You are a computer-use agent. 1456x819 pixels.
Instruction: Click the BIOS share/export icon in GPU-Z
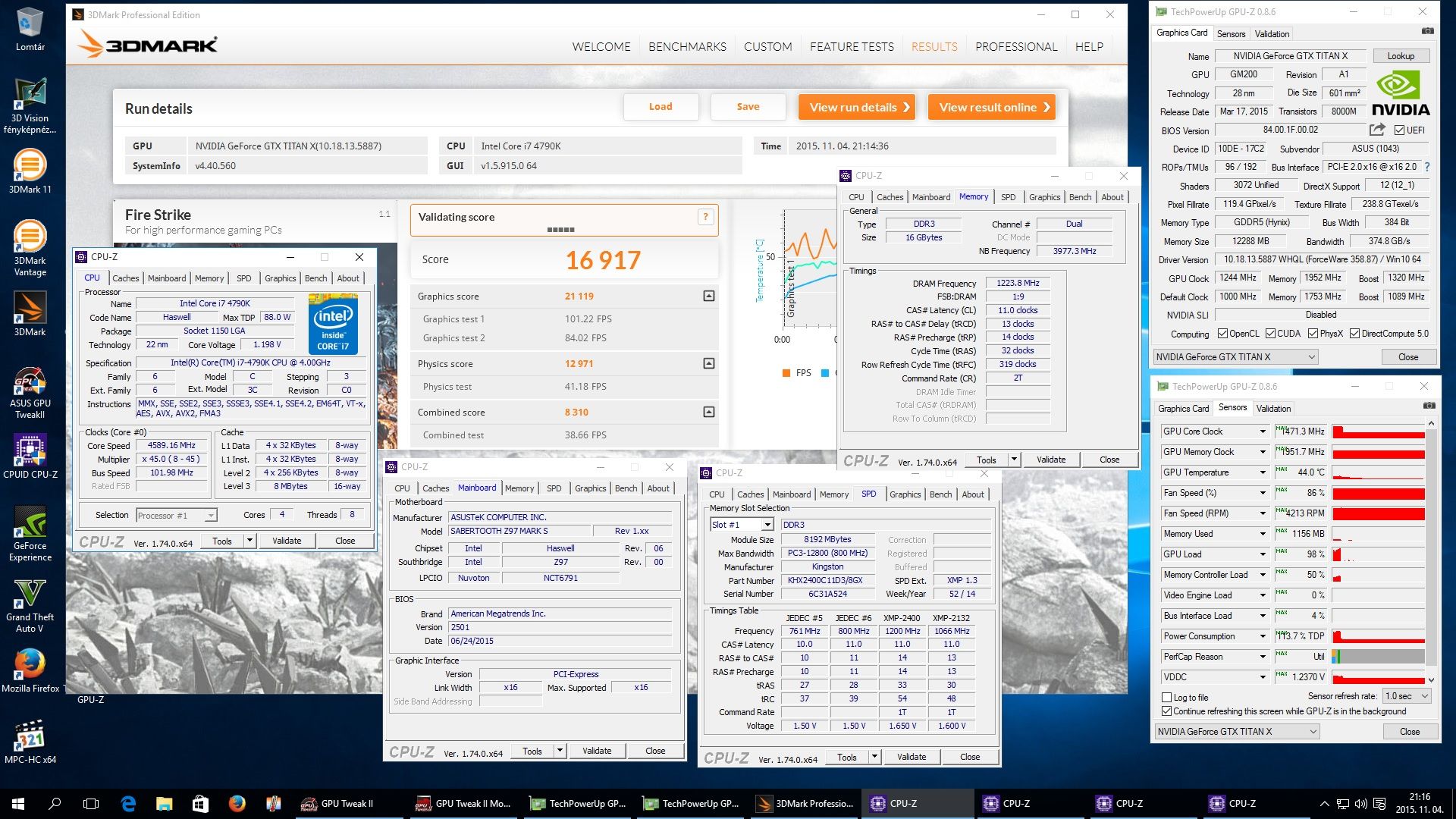click(x=1377, y=130)
